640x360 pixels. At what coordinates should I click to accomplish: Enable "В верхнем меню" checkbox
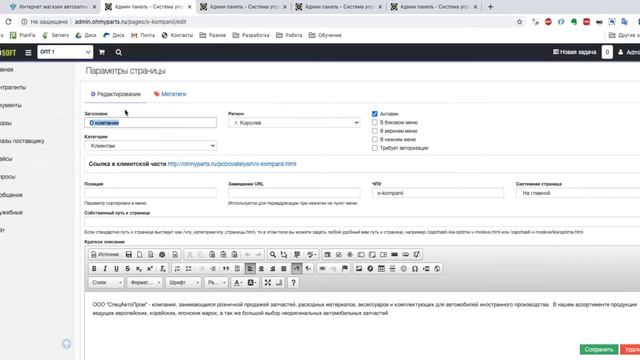(375, 131)
